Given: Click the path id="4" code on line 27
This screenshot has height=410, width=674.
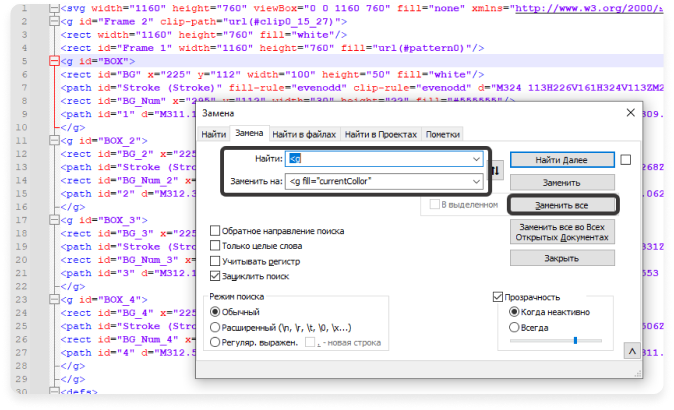Looking at the screenshot, I should (x=128, y=352).
